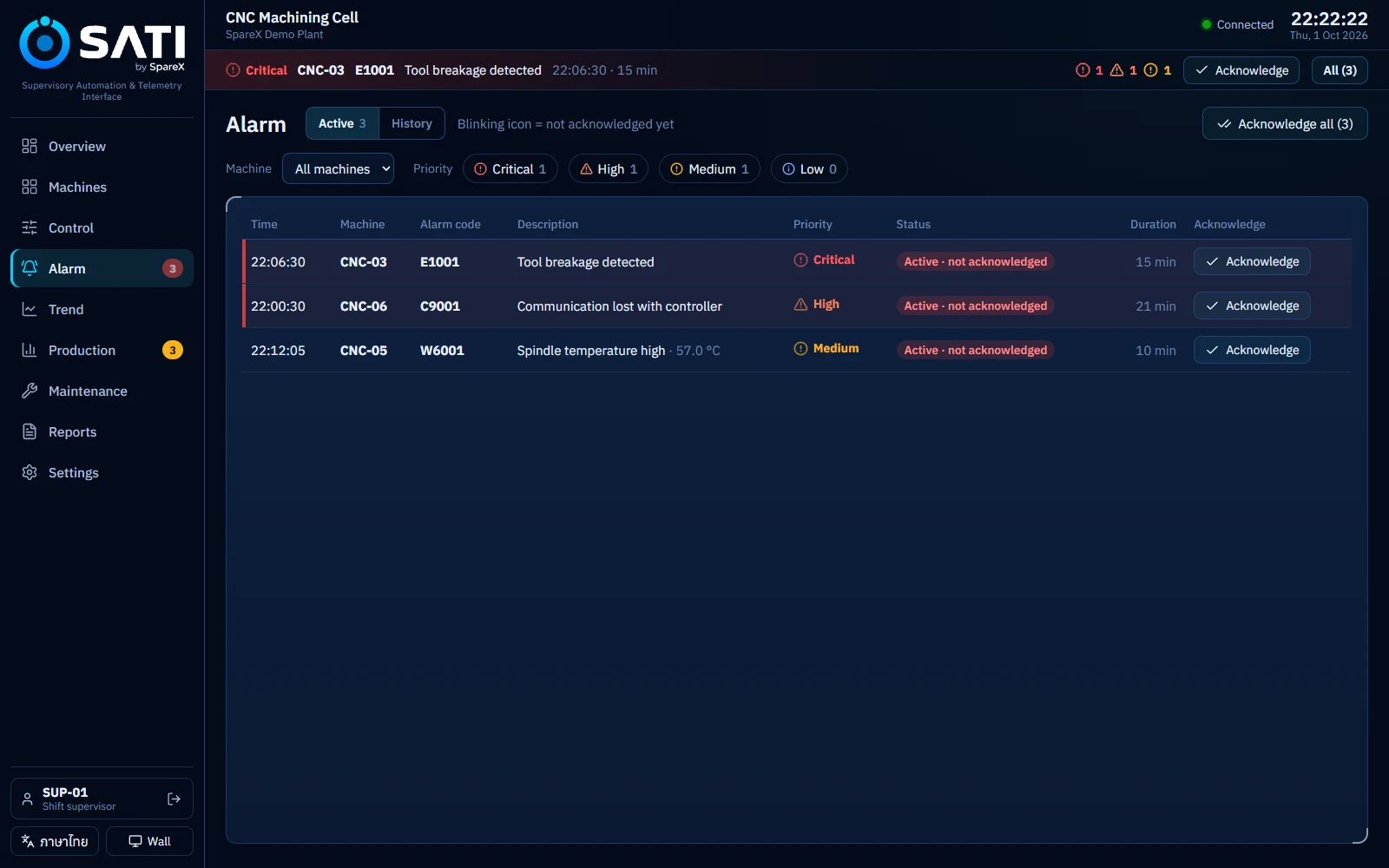
Task: Select the alarm code W6001 cell
Action: (442, 350)
